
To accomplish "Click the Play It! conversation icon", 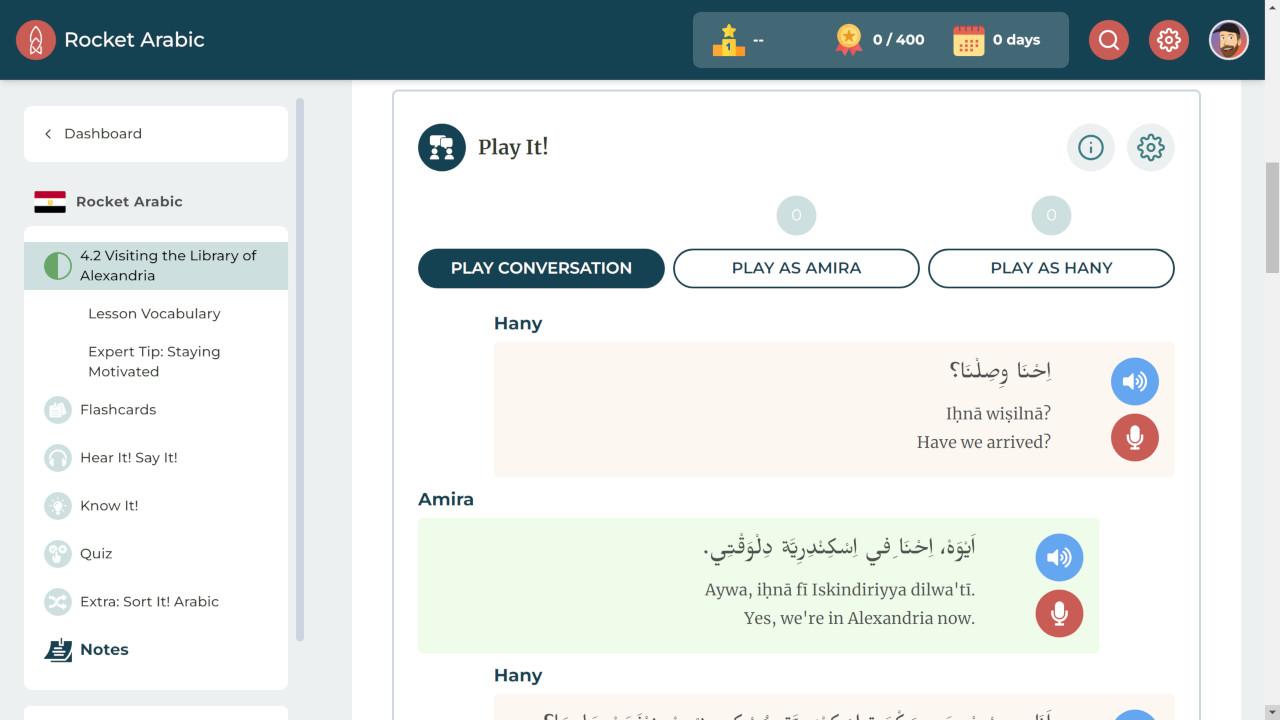I will point(442,147).
